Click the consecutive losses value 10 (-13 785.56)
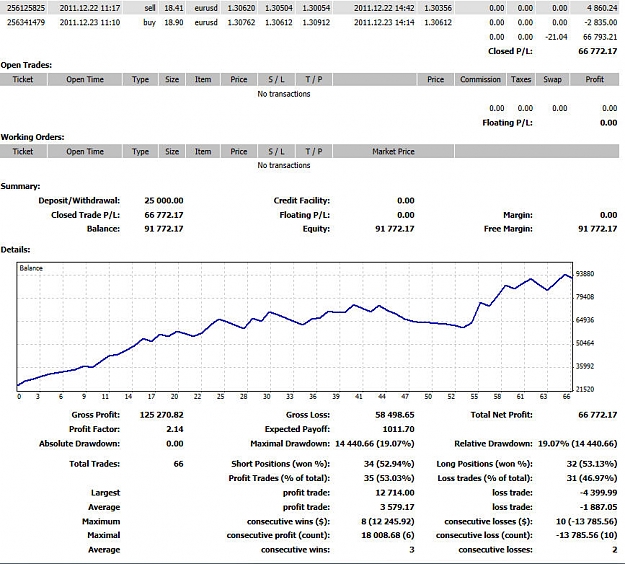Screen dimensions: 625x564 coord(586,522)
